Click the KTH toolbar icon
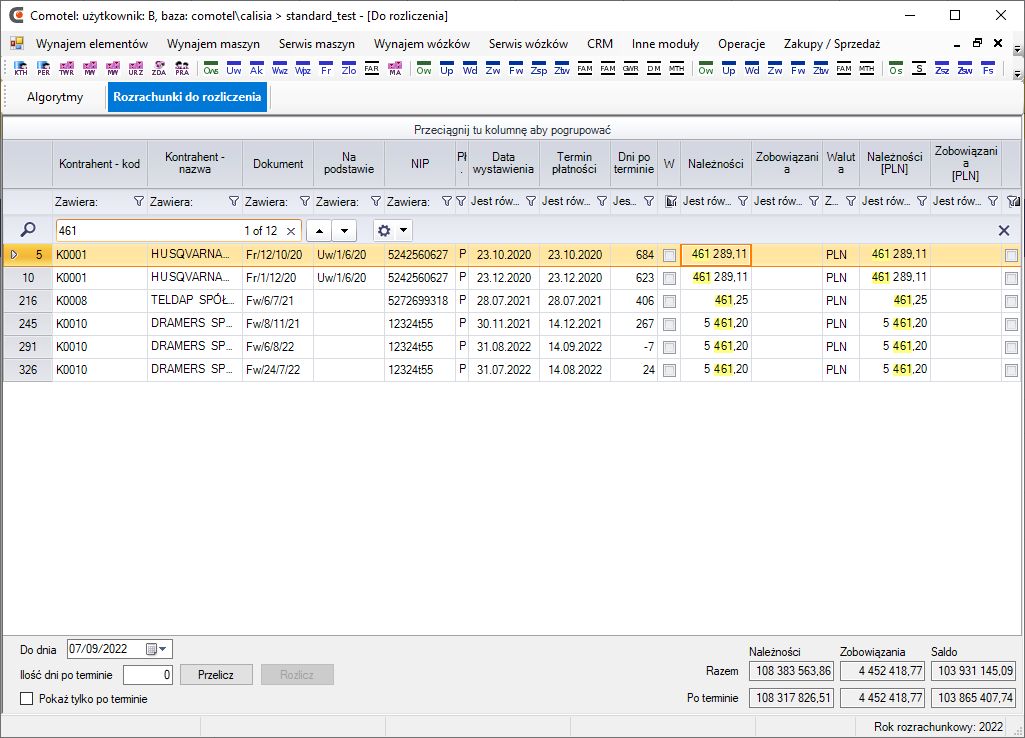The height and width of the screenshot is (738, 1025). [21, 70]
